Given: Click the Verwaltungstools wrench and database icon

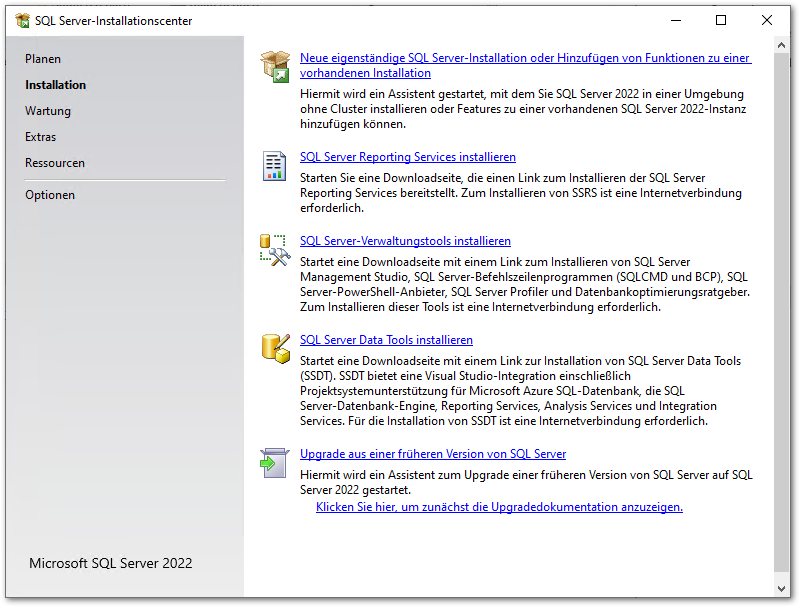Looking at the screenshot, I should tap(274, 250).
